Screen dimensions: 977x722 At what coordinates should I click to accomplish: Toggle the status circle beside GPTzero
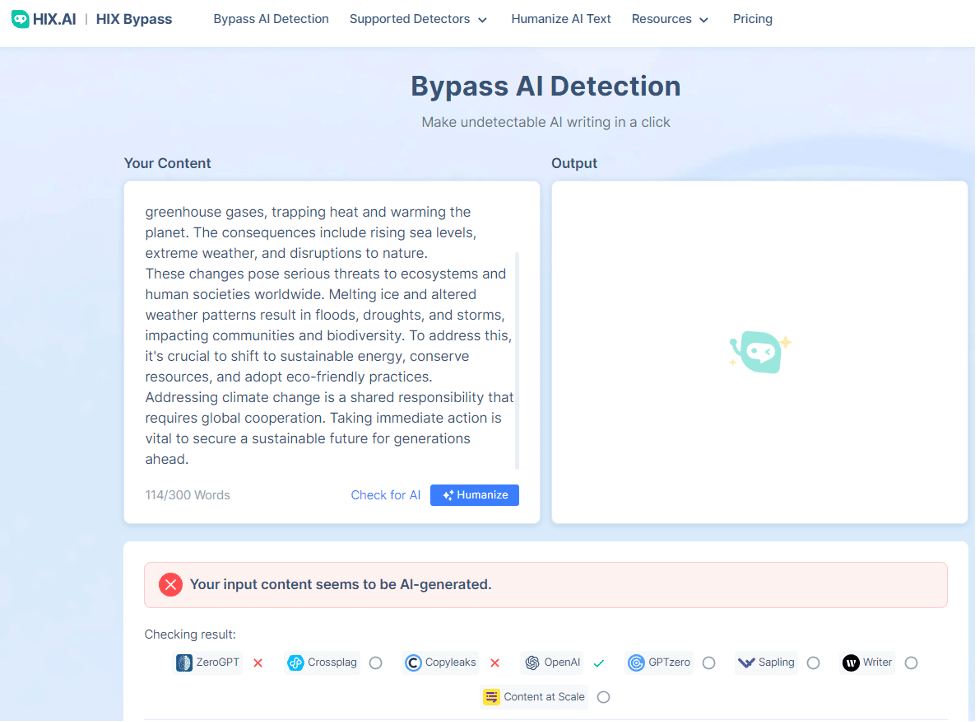coord(709,662)
